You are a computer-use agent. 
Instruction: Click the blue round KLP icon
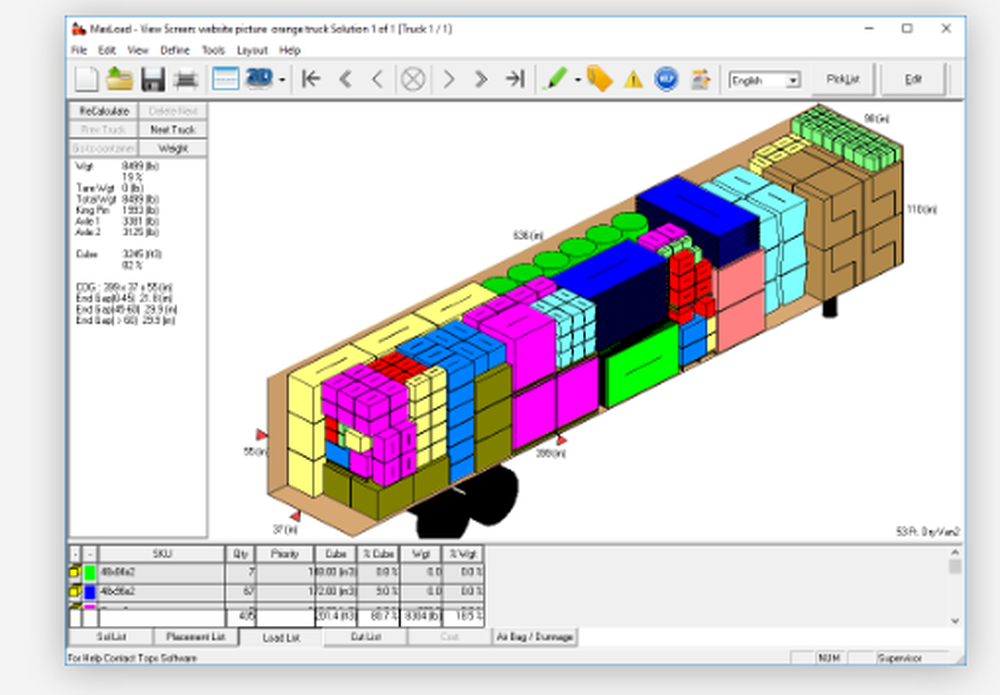pyautogui.click(x=666, y=79)
